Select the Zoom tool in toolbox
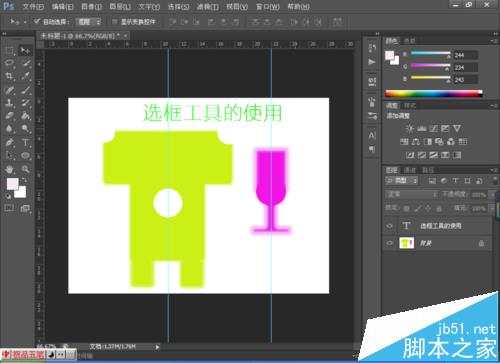Screen dimensions: 500x363 point(26,169)
